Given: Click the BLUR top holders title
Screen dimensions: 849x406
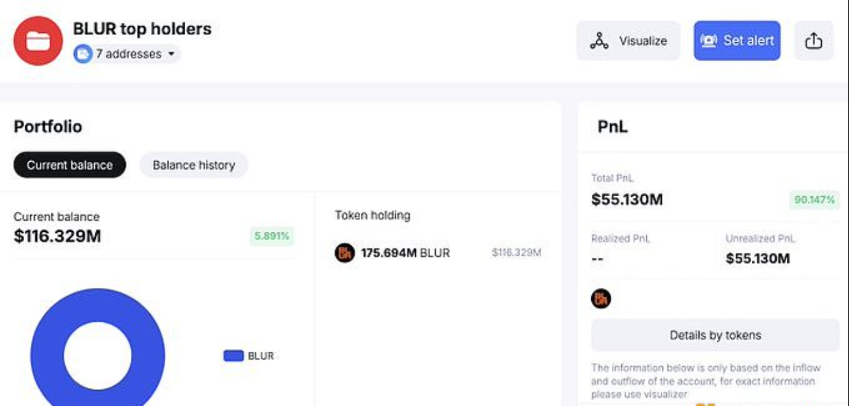Looking at the screenshot, I should (x=142, y=29).
